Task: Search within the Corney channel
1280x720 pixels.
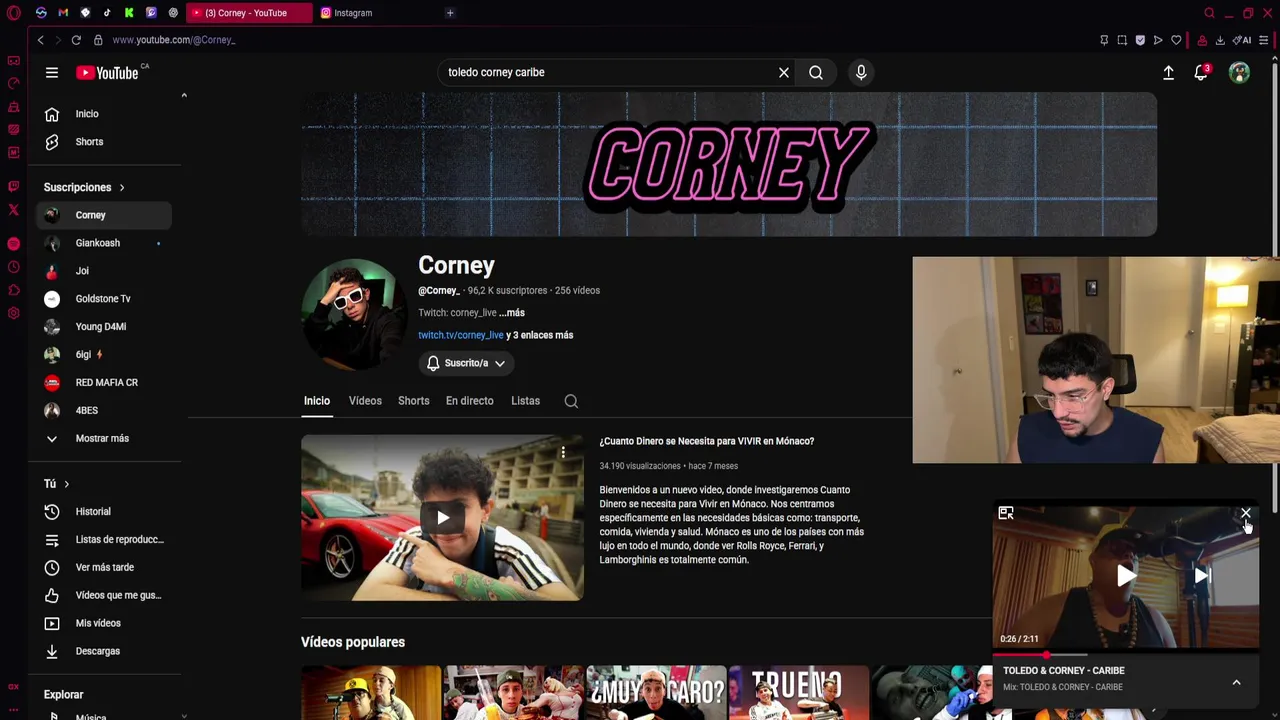Action: 571,401
